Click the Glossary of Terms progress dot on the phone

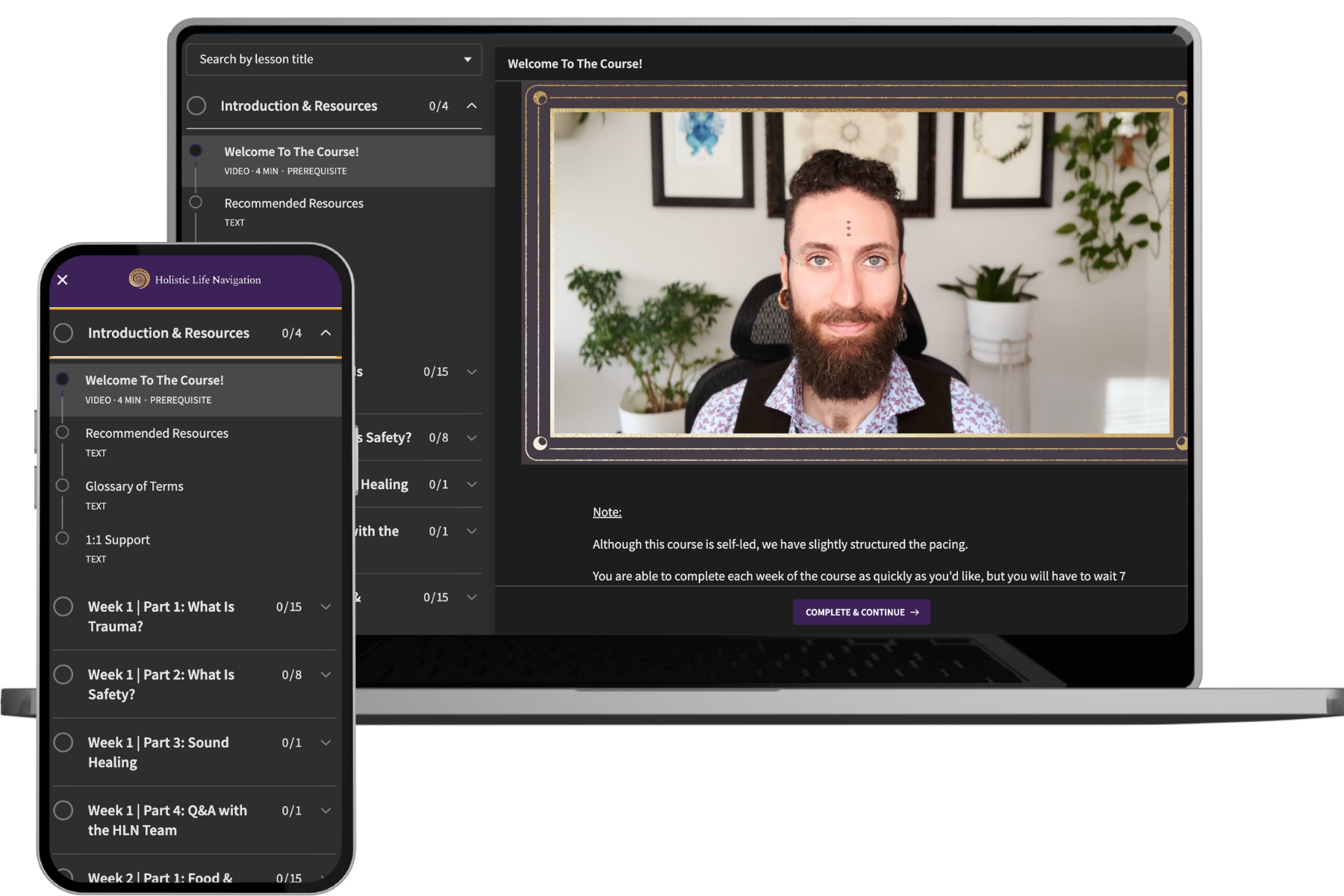(63, 485)
